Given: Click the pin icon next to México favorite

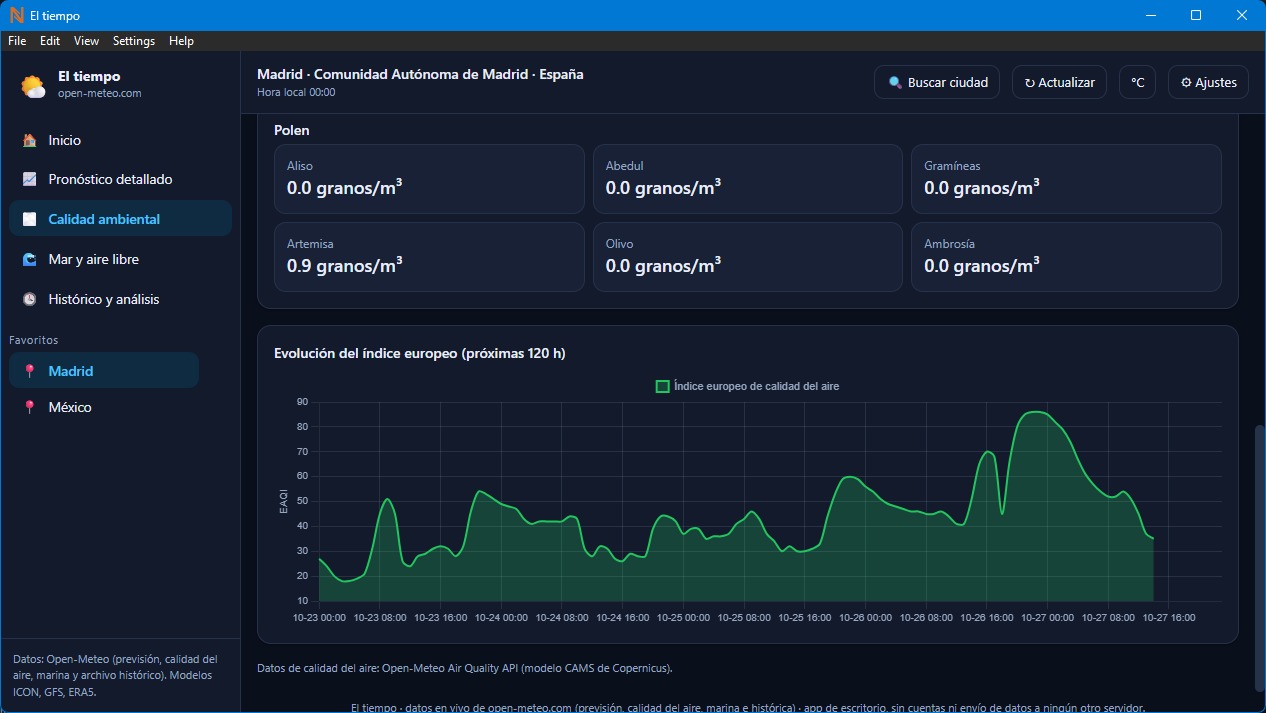Looking at the screenshot, I should pyautogui.click(x=30, y=407).
